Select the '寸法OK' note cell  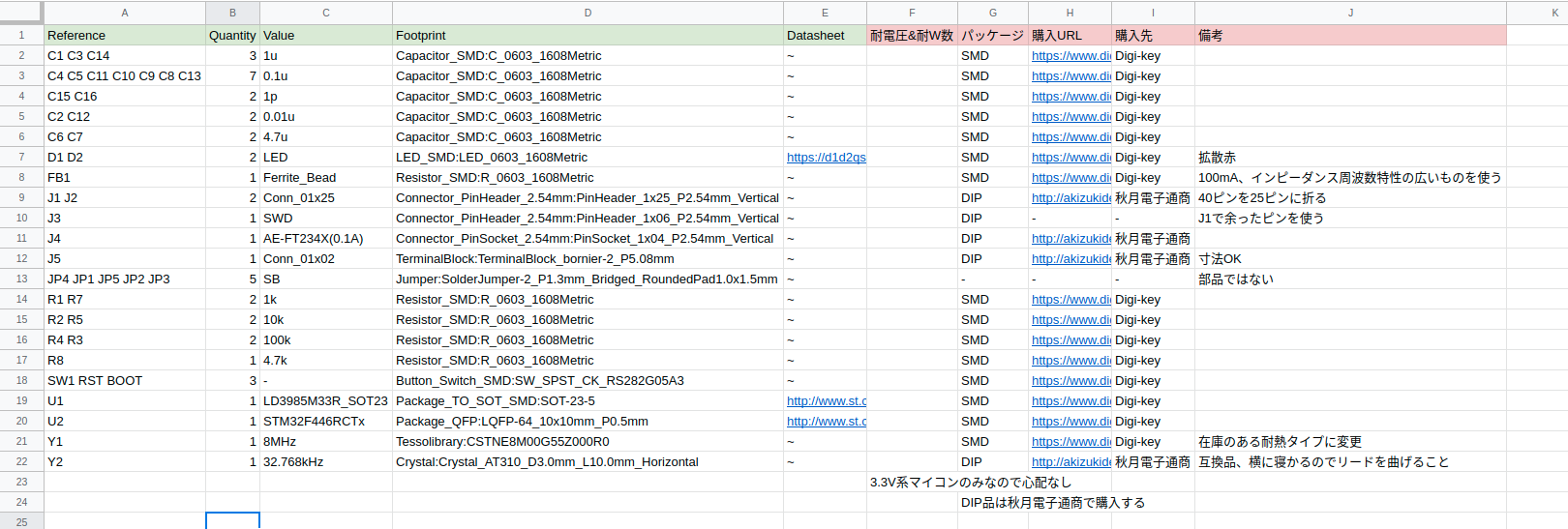click(x=1350, y=258)
